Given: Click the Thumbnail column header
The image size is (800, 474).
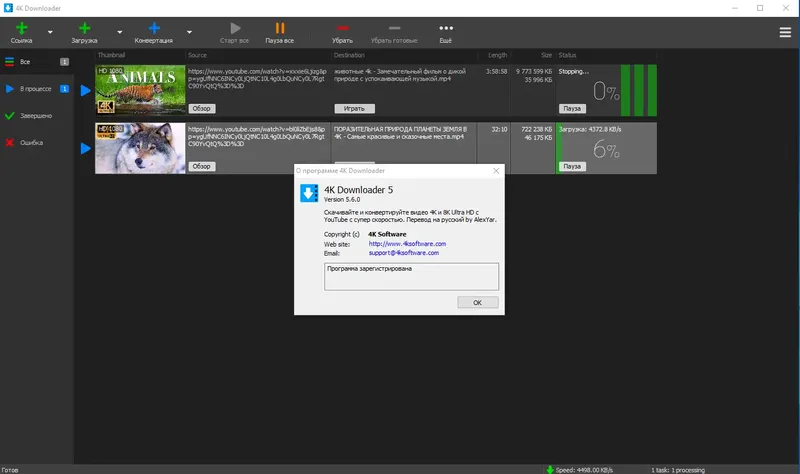Looking at the screenshot, I should click(111, 55).
